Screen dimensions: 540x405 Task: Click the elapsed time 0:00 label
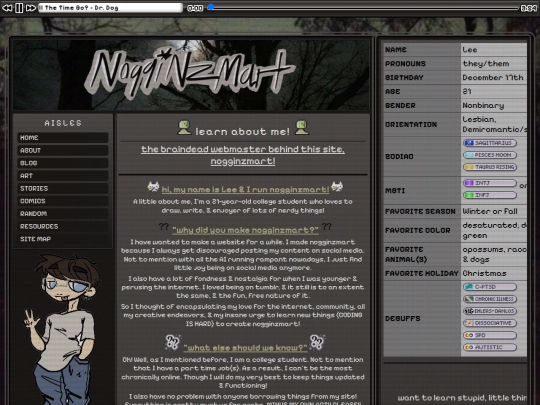click(x=195, y=8)
